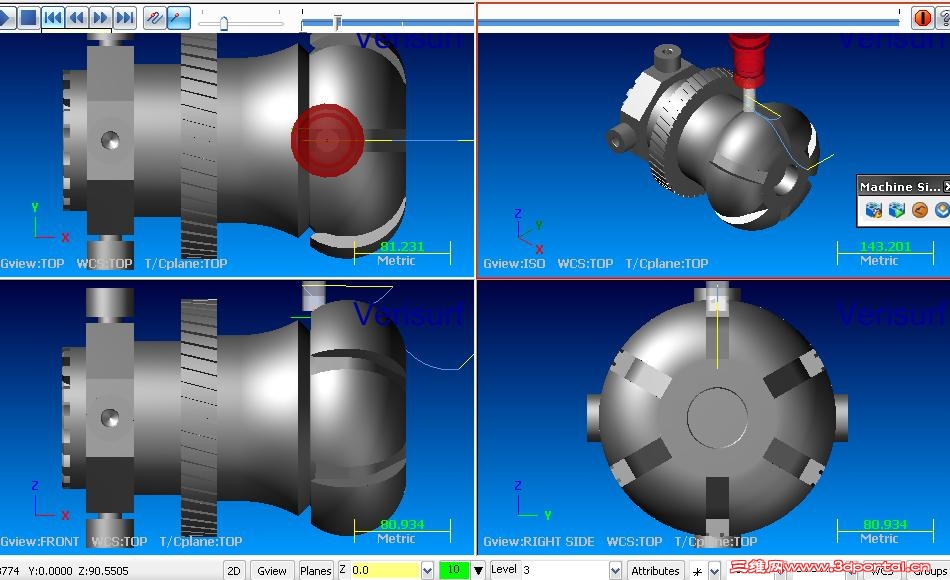The width and height of the screenshot is (950, 580).
Task: Expand the color dropdown arrow beside green swatch
Action: coord(478,570)
